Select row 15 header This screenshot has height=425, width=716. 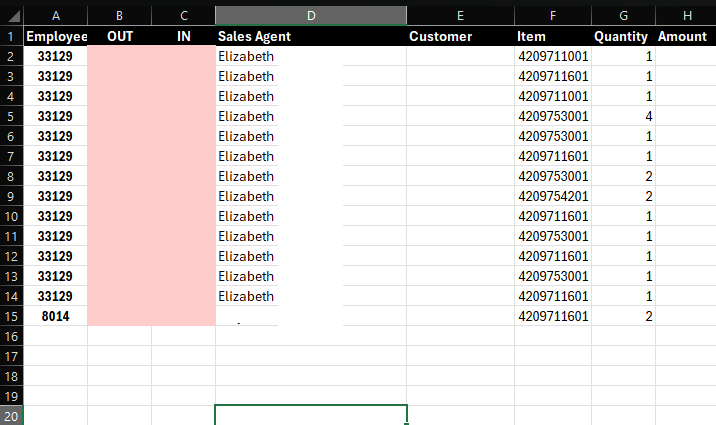pos(11,316)
